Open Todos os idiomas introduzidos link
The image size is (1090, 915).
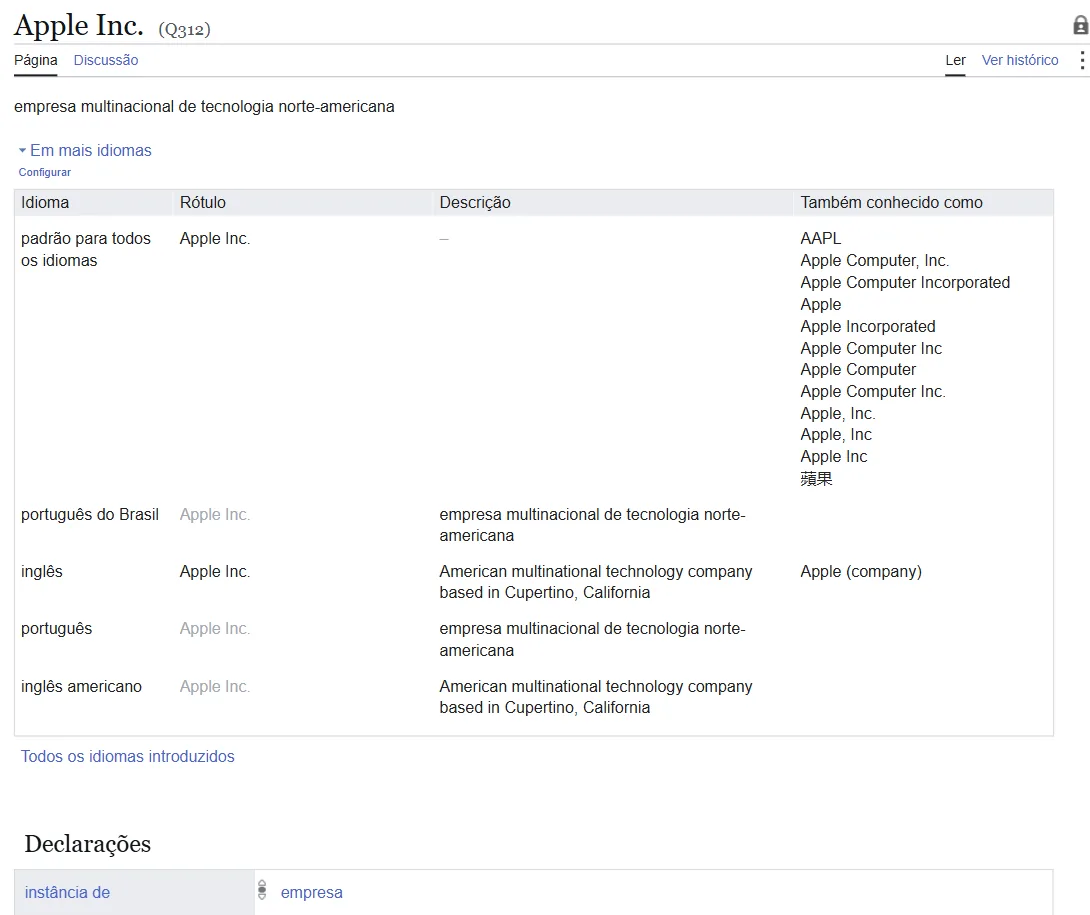click(127, 756)
